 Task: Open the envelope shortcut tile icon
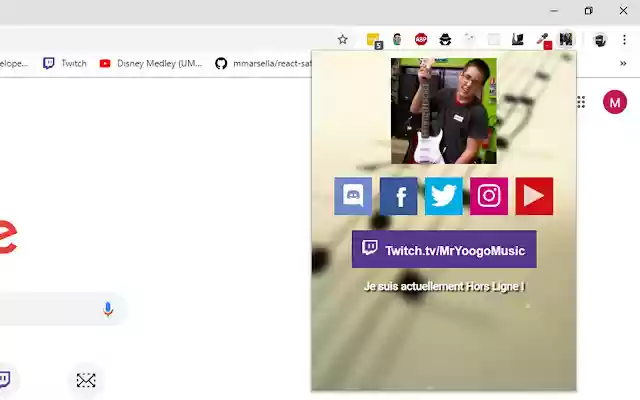click(86, 380)
